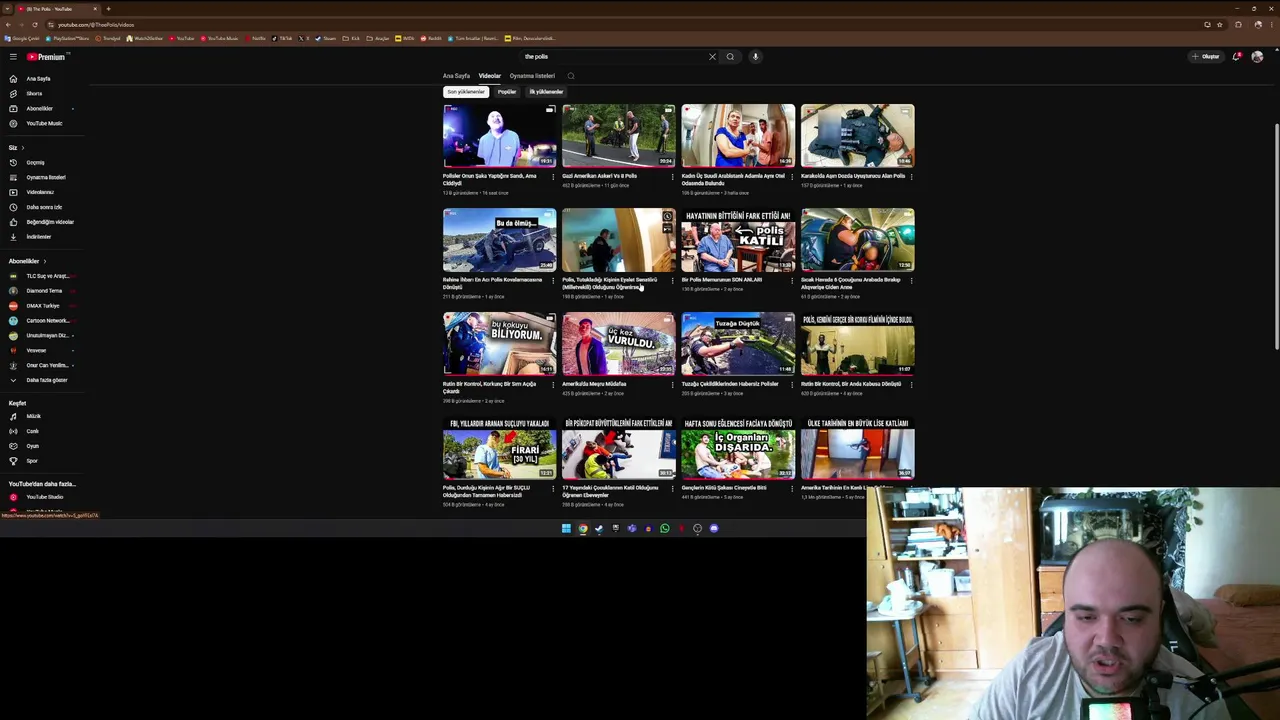Open WhatsApp from the Windows taskbar
The image size is (1280, 720).
pyautogui.click(x=665, y=529)
